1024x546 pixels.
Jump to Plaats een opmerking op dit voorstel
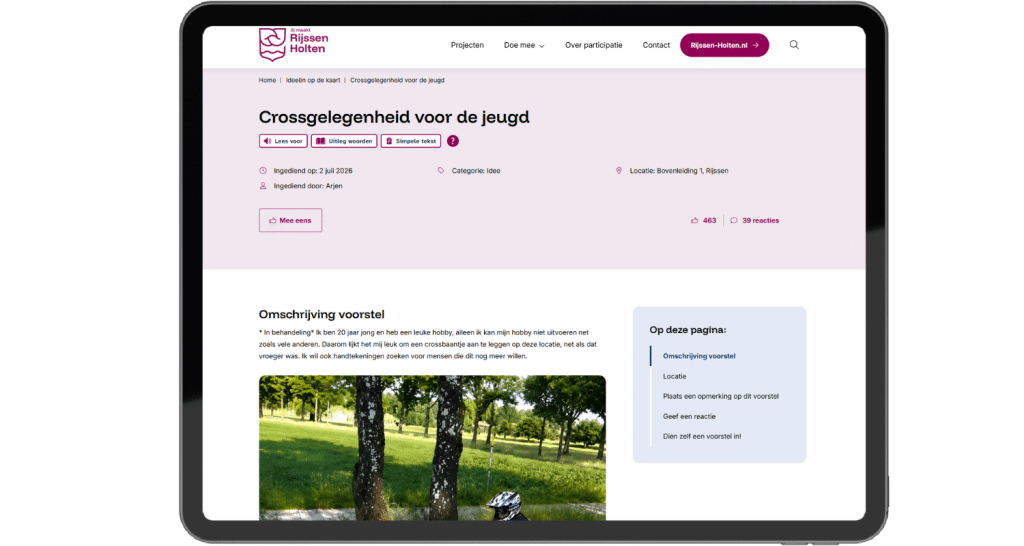(x=720, y=396)
